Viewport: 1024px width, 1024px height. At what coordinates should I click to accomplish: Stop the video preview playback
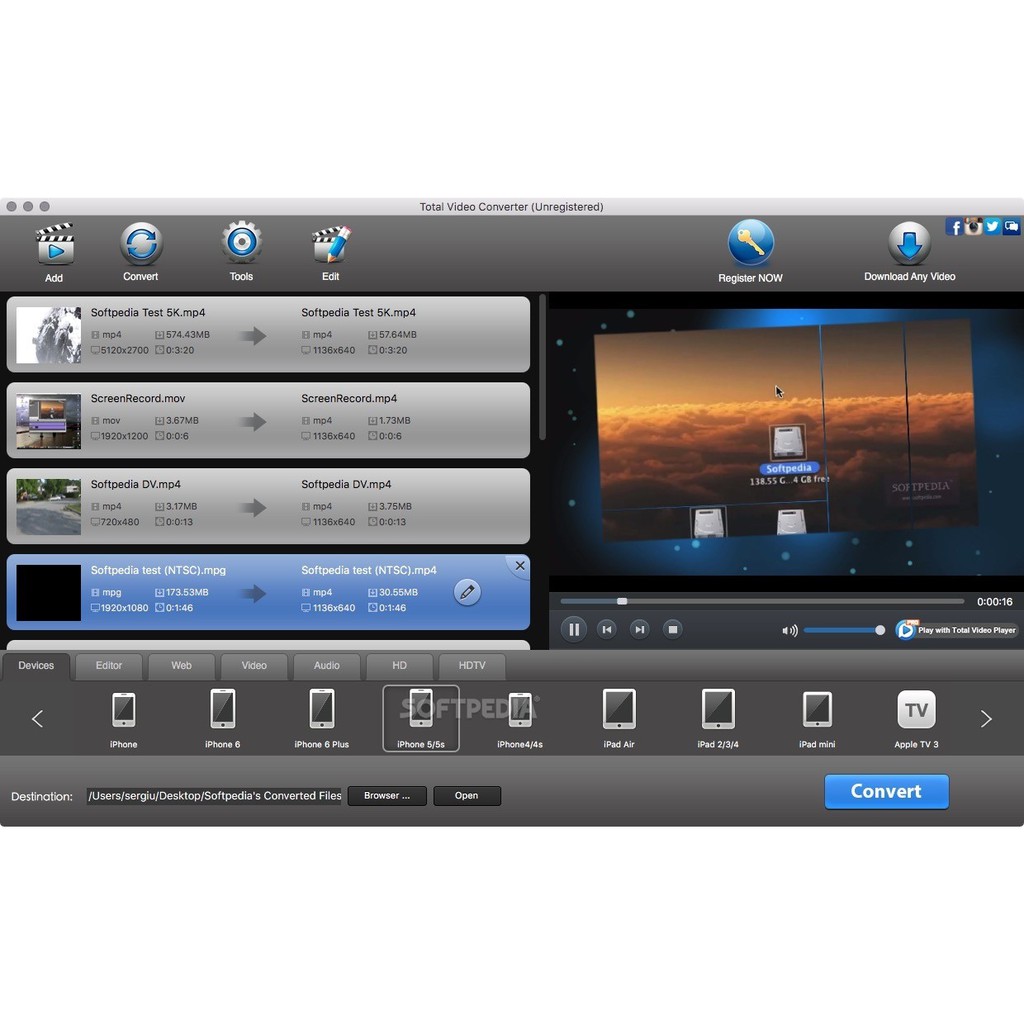[x=673, y=630]
